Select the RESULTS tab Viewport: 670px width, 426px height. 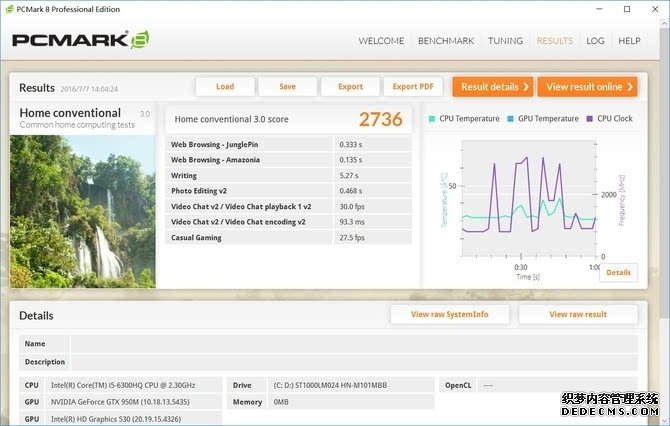point(555,41)
